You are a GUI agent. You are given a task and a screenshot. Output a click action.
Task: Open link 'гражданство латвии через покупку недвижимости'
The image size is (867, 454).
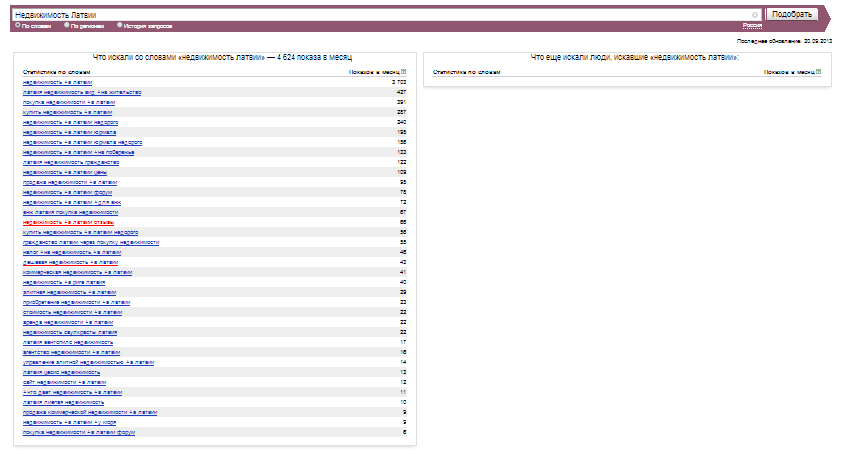tap(91, 242)
